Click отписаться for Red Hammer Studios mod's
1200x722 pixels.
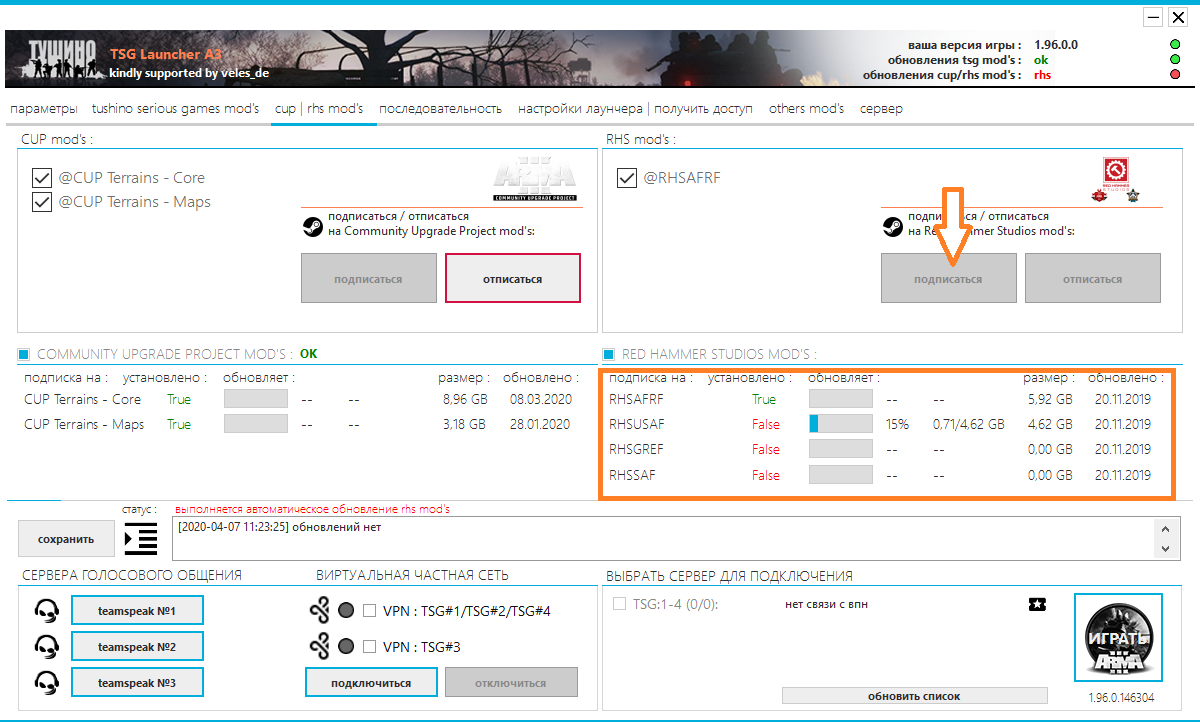point(1093,279)
